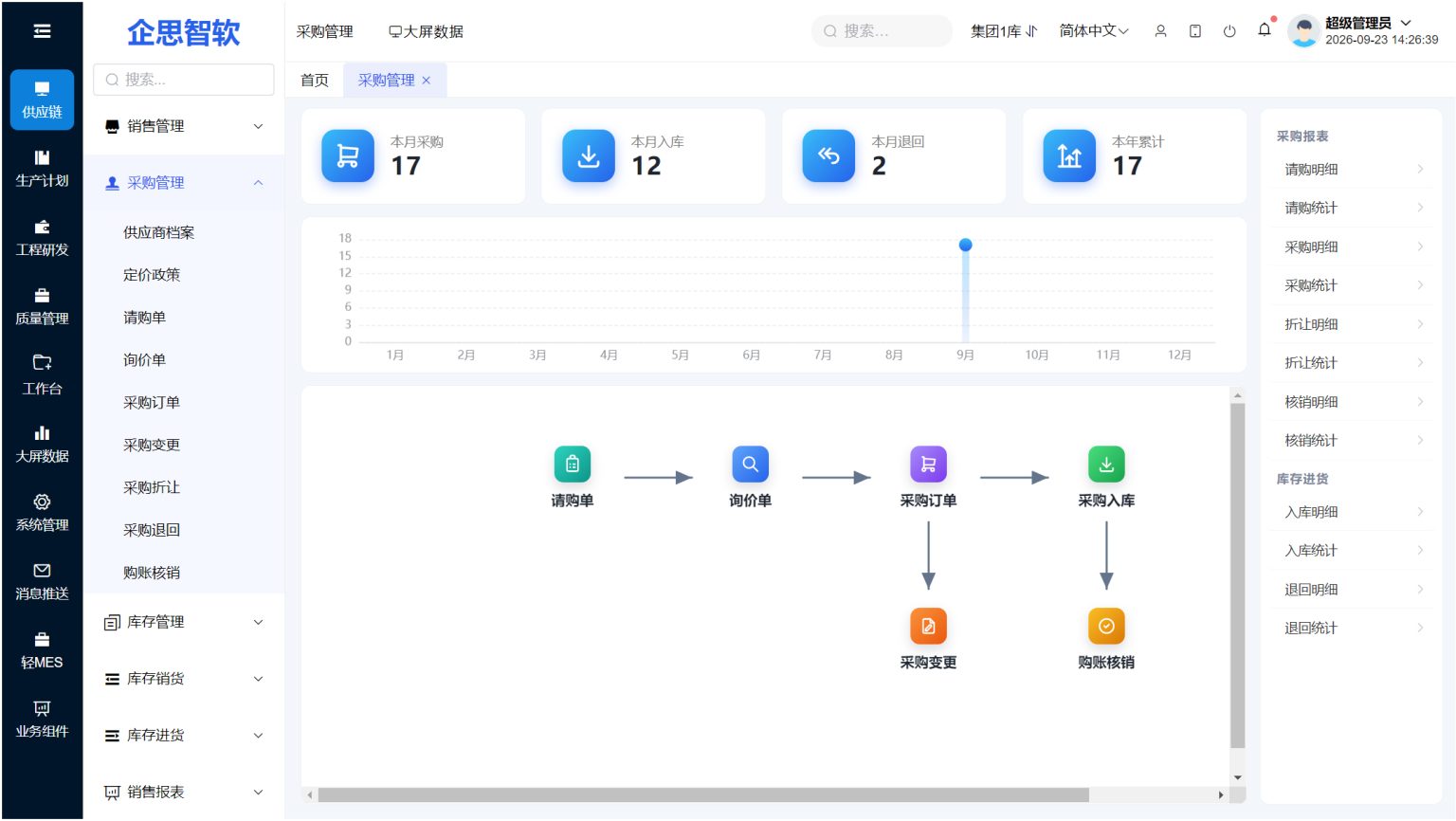
Task: Open the 供应链 sidebar module
Action: point(42,100)
